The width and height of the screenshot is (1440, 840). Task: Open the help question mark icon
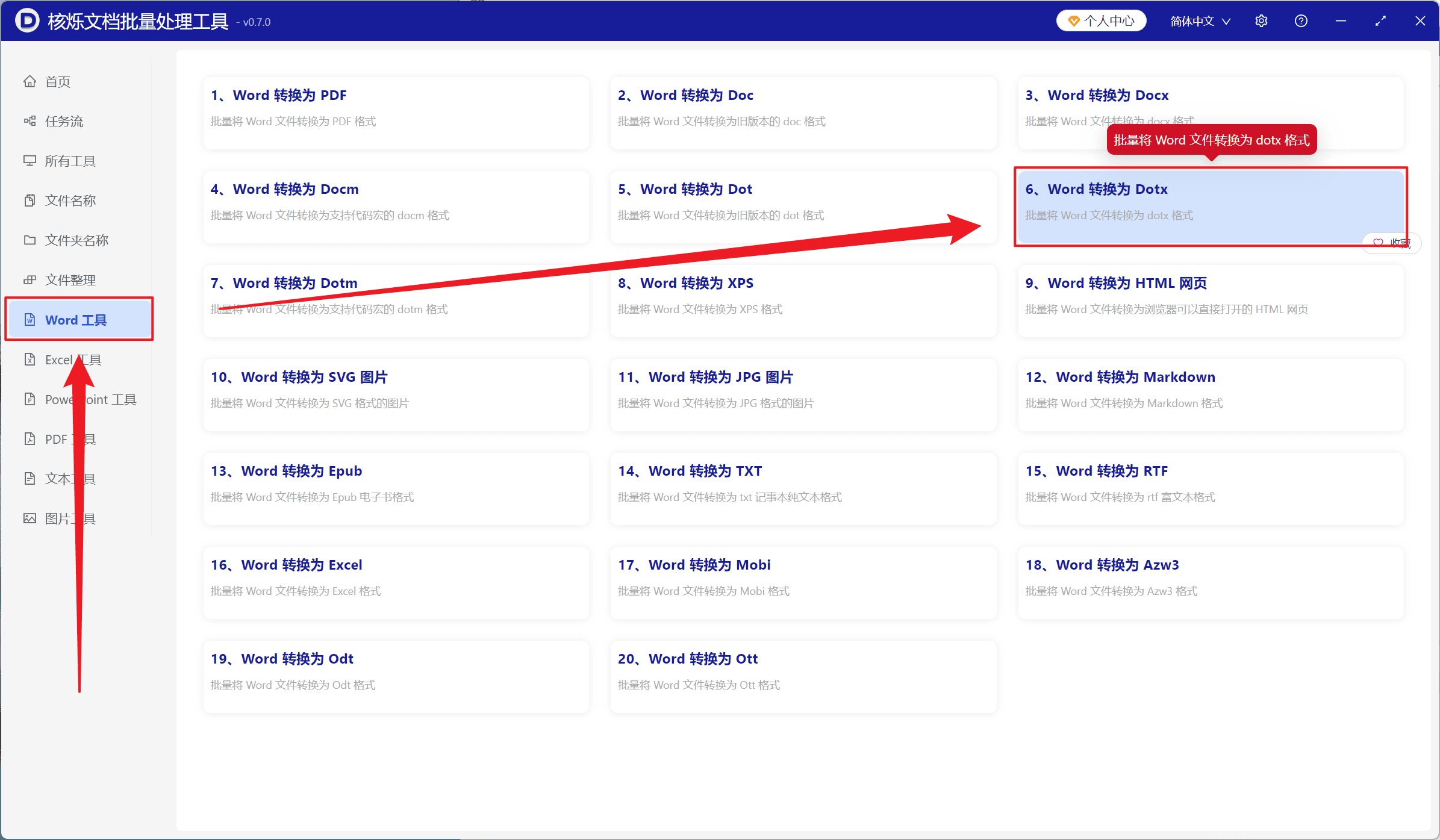tap(1301, 21)
